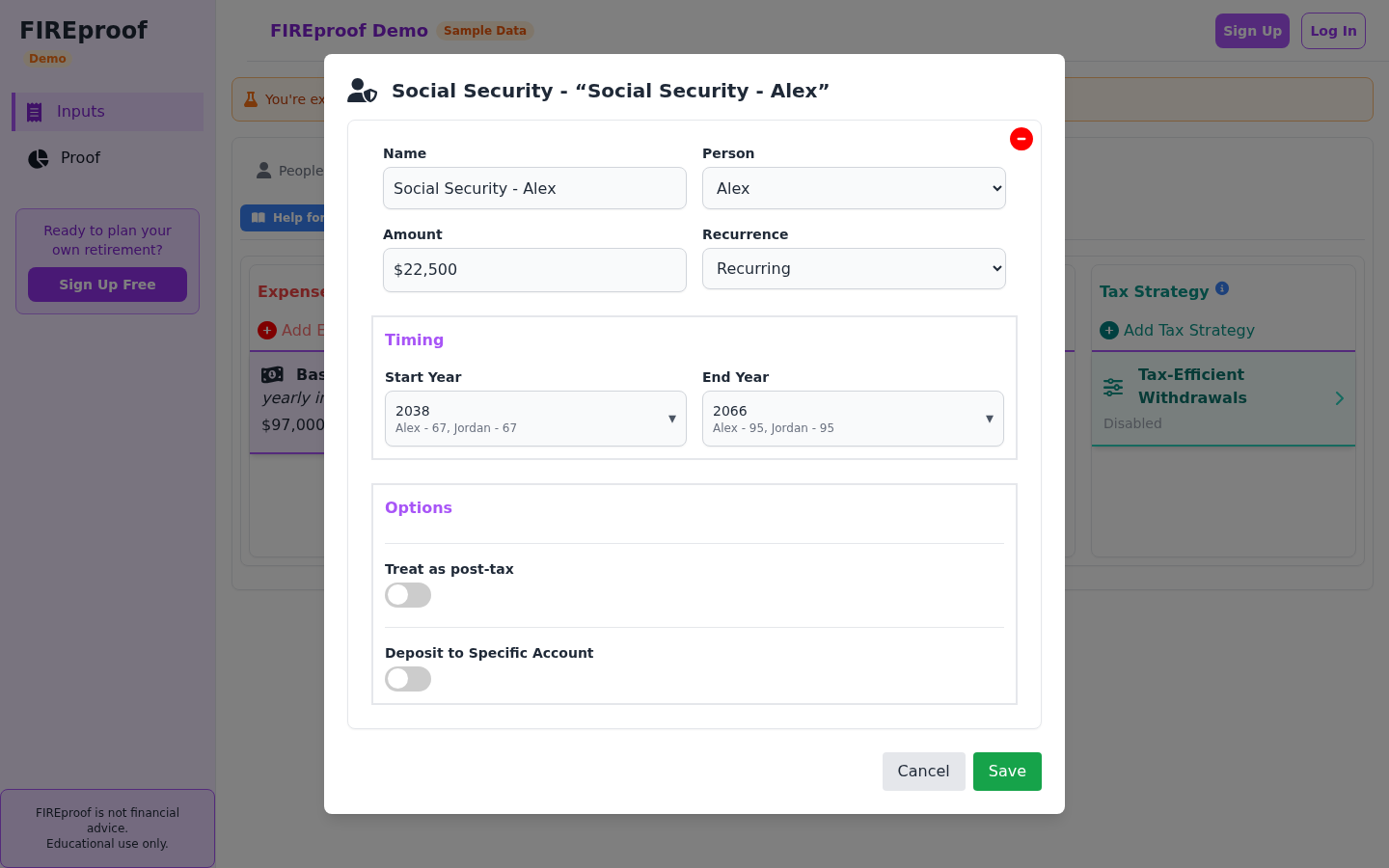Open the End Year 2066 dropdown

[x=853, y=419]
